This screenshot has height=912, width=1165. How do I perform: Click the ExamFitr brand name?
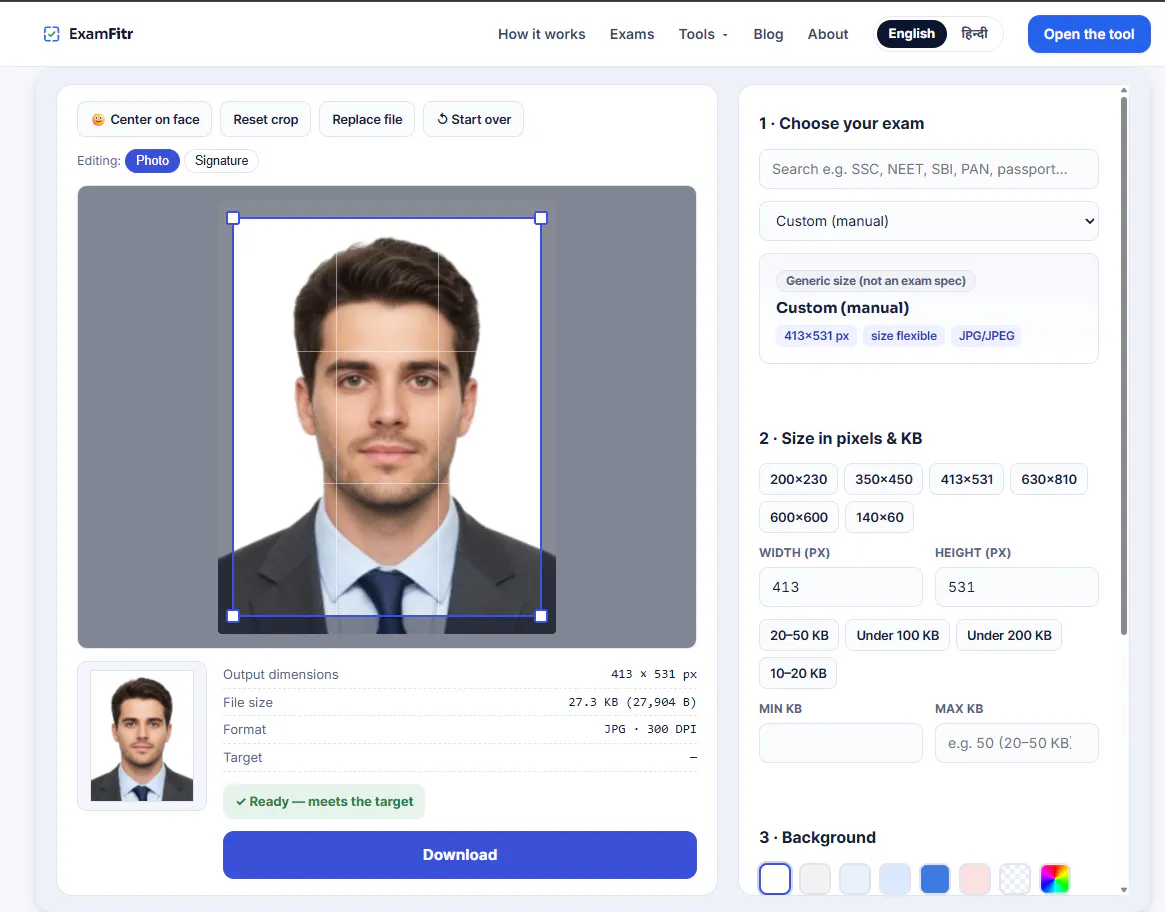[x=101, y=34]
